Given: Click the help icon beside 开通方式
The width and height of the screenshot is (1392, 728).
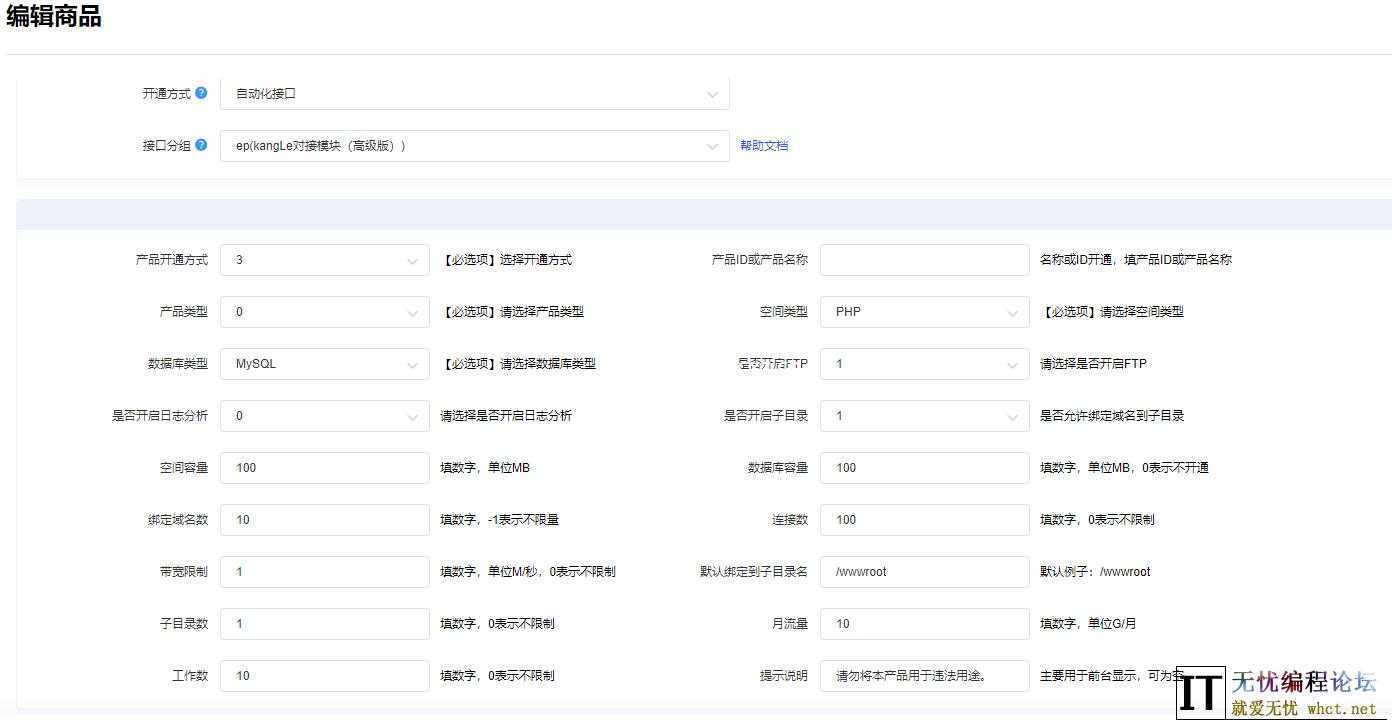Looking at the screenshot, I should tap(201, 93).
